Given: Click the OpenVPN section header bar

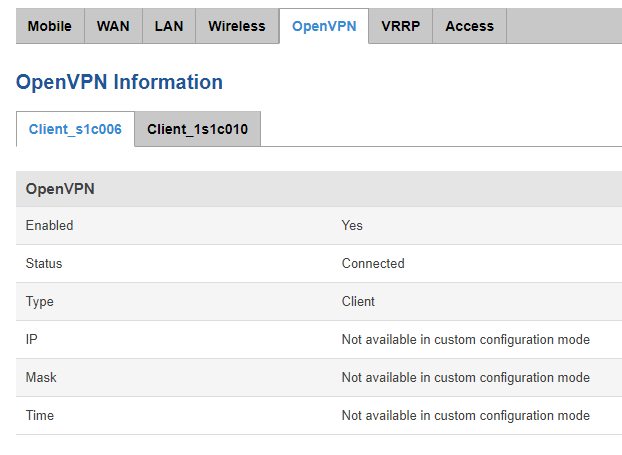Looking at the screenshot, I should [x=319, y=189].
